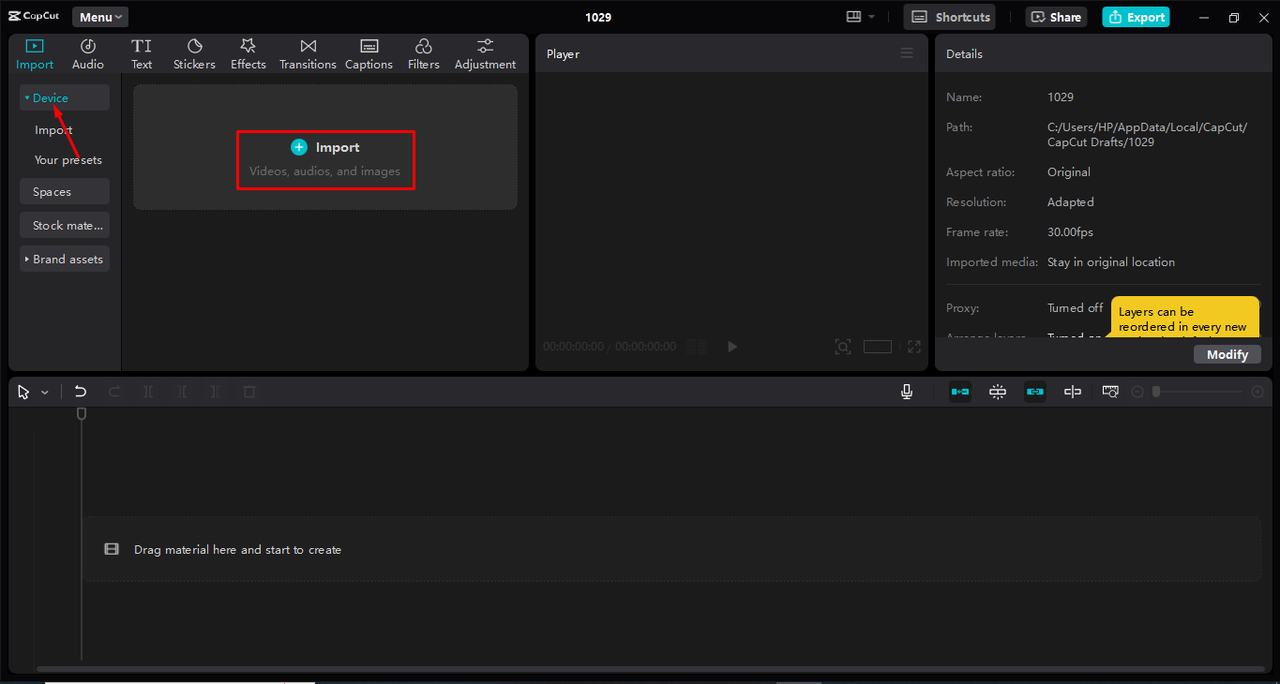The width and height of the screenshot is (1280, 684).
Task: Click the timeline zoom out minus icon
Action: [x=1137, y=392]
